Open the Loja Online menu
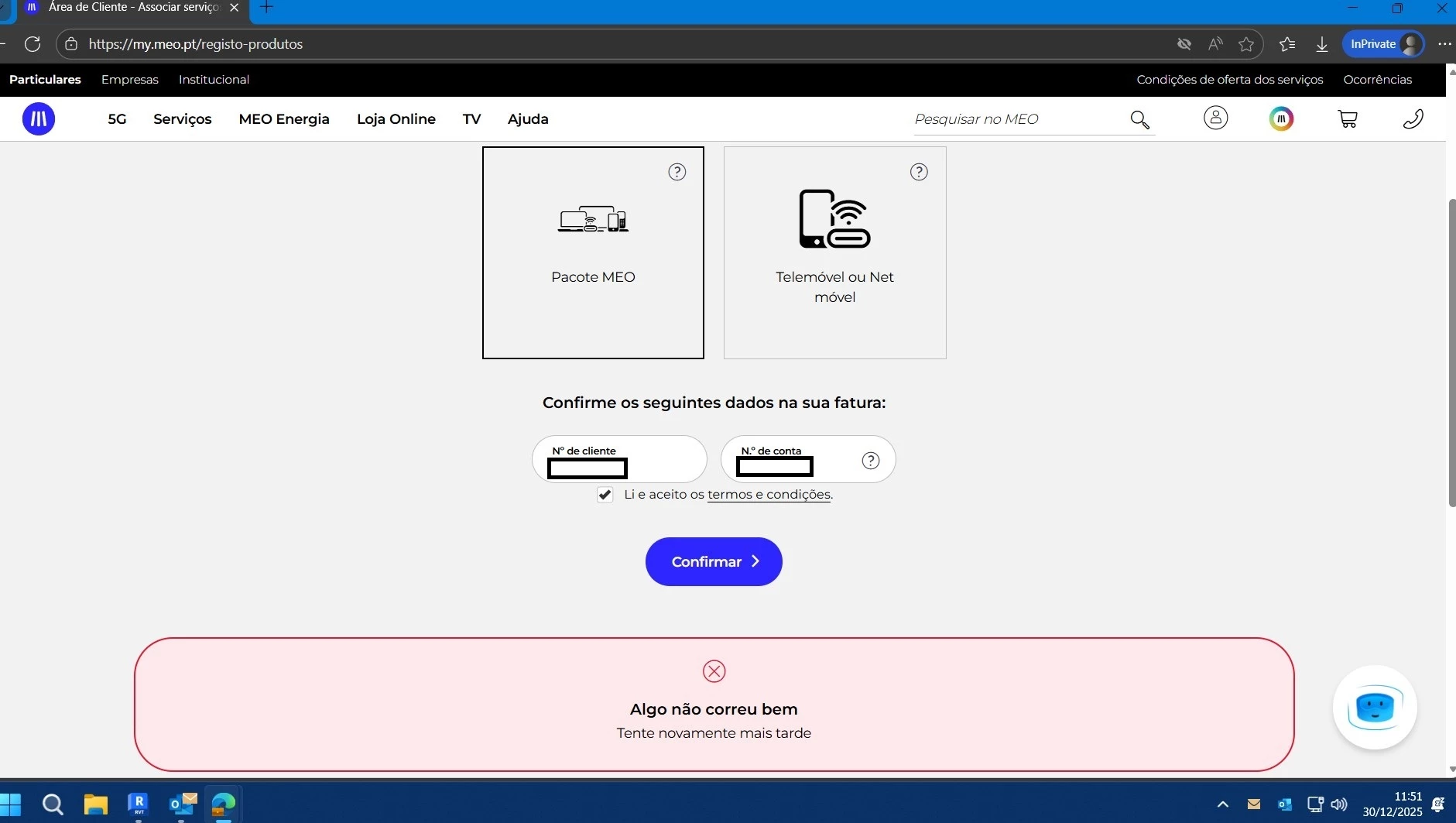The height and width of the screenshot is (823, 1456). [x=396, y=119]
